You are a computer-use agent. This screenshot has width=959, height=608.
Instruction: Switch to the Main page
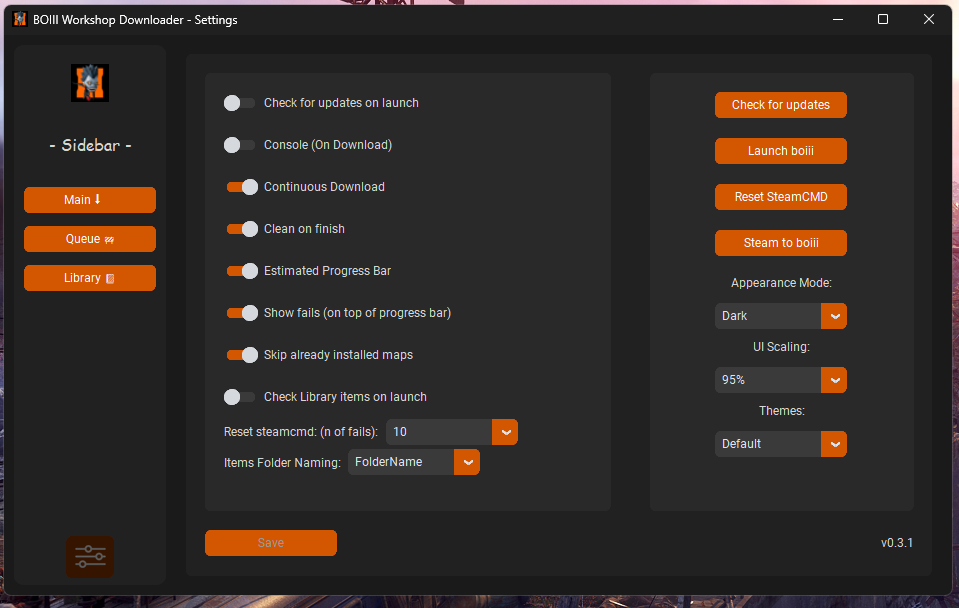(89, 199)
